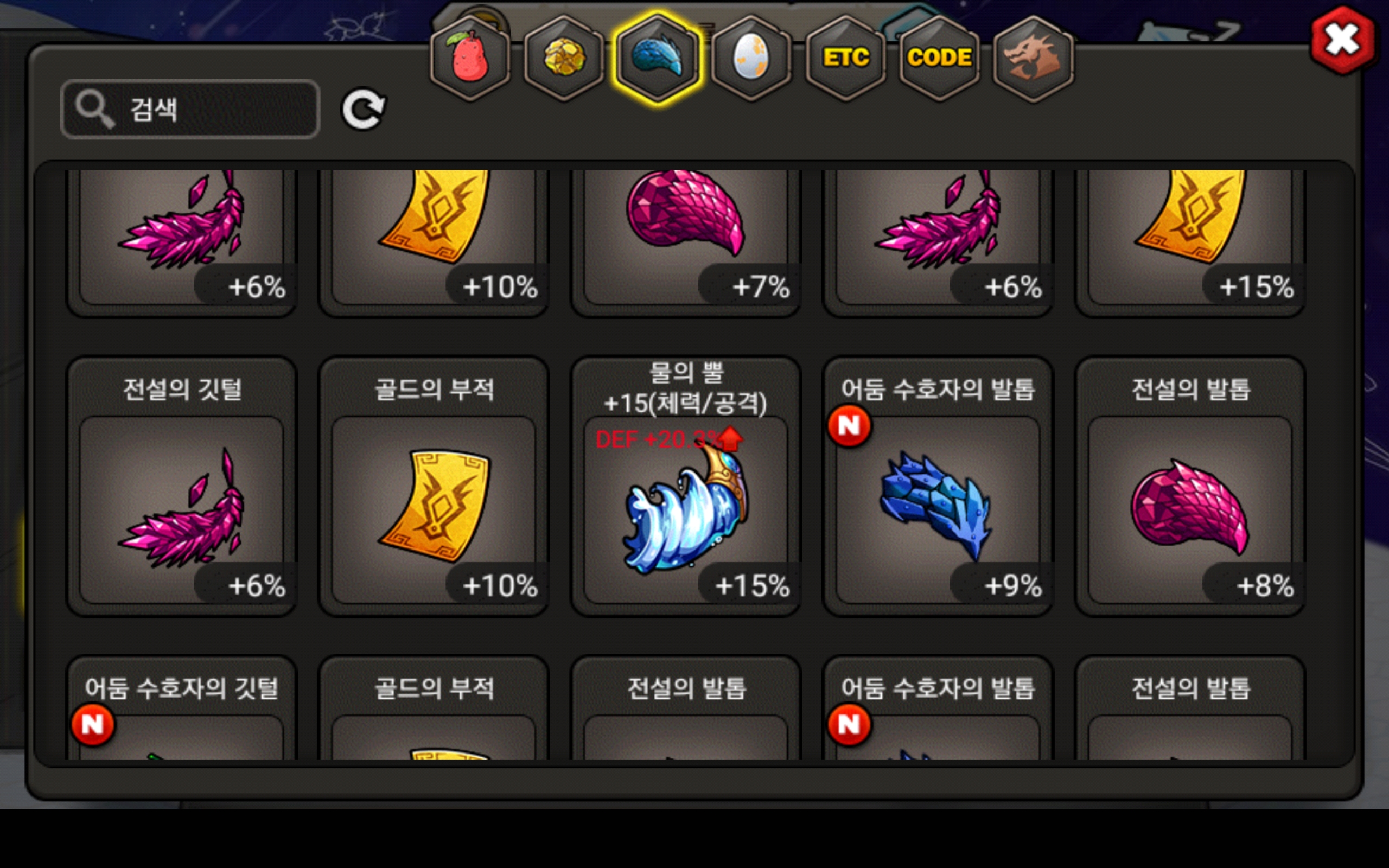
Task: Select the dragon head category tab
Action: [x=1033, y=58]
